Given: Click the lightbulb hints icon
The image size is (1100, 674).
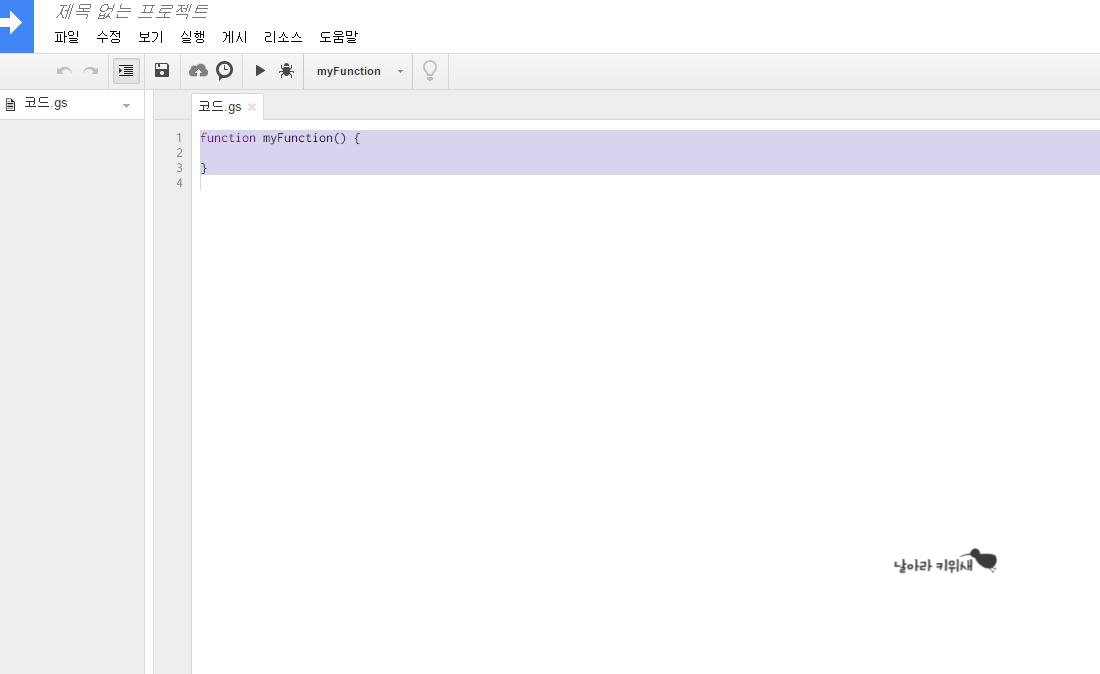Looking at the screenshot, I should tap(430, 70).
